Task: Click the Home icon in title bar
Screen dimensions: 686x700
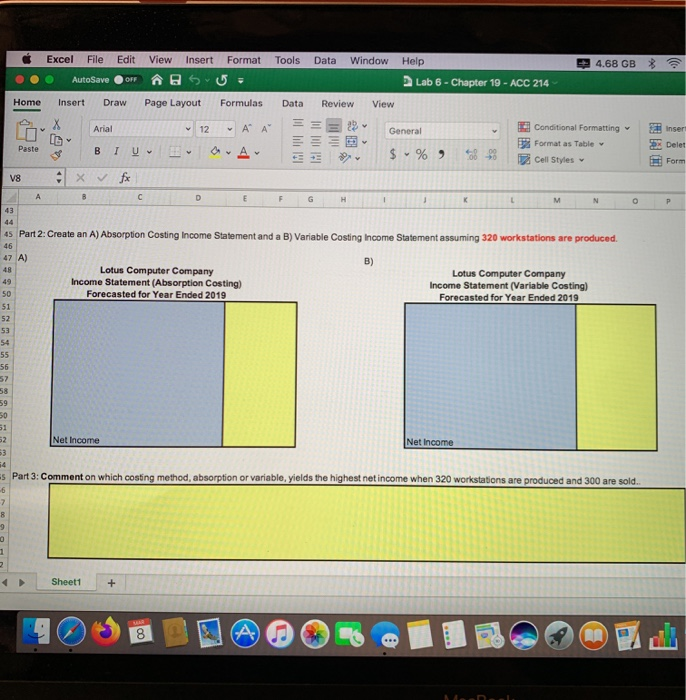Action: (156, 80)
